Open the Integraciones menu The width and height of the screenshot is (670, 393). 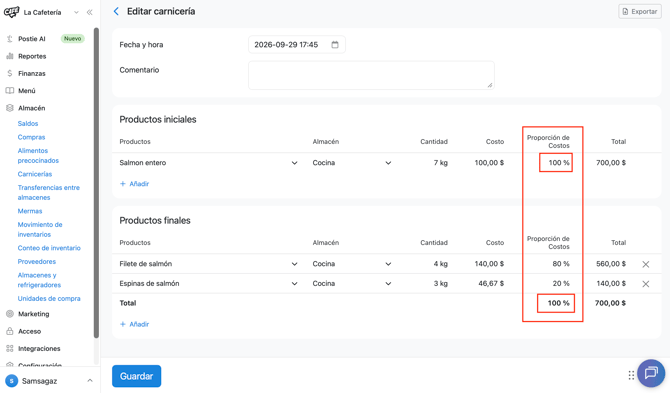(x=39, y=349)
